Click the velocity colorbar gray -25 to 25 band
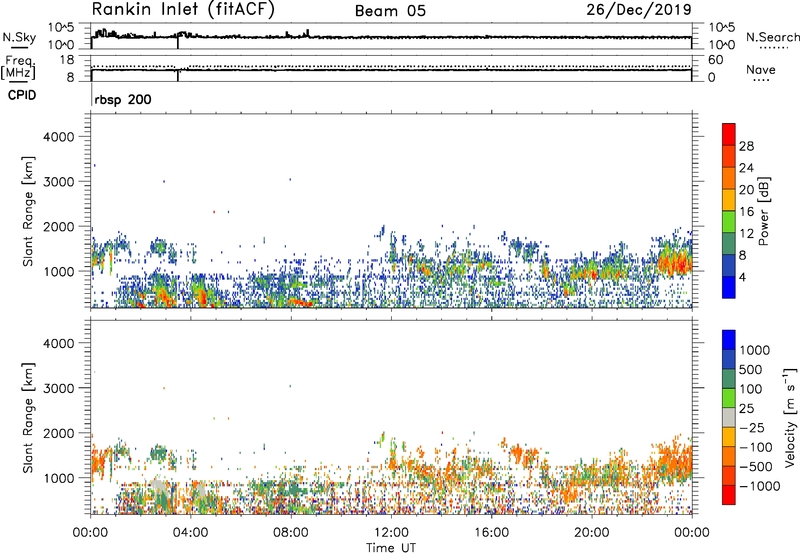 [x=729, y=418]
